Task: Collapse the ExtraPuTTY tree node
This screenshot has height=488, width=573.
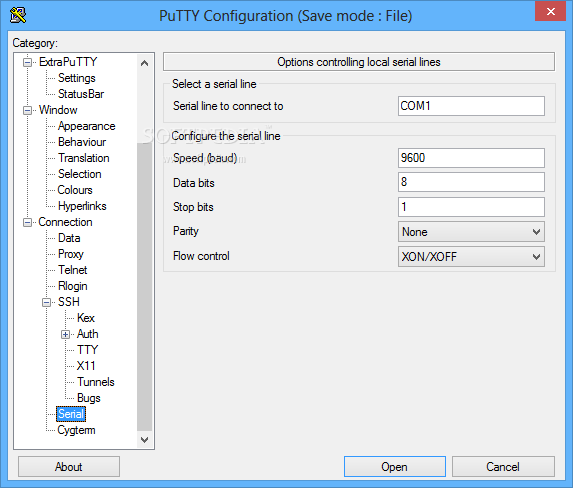Action: pyautogui.click(x=27, y=63)
